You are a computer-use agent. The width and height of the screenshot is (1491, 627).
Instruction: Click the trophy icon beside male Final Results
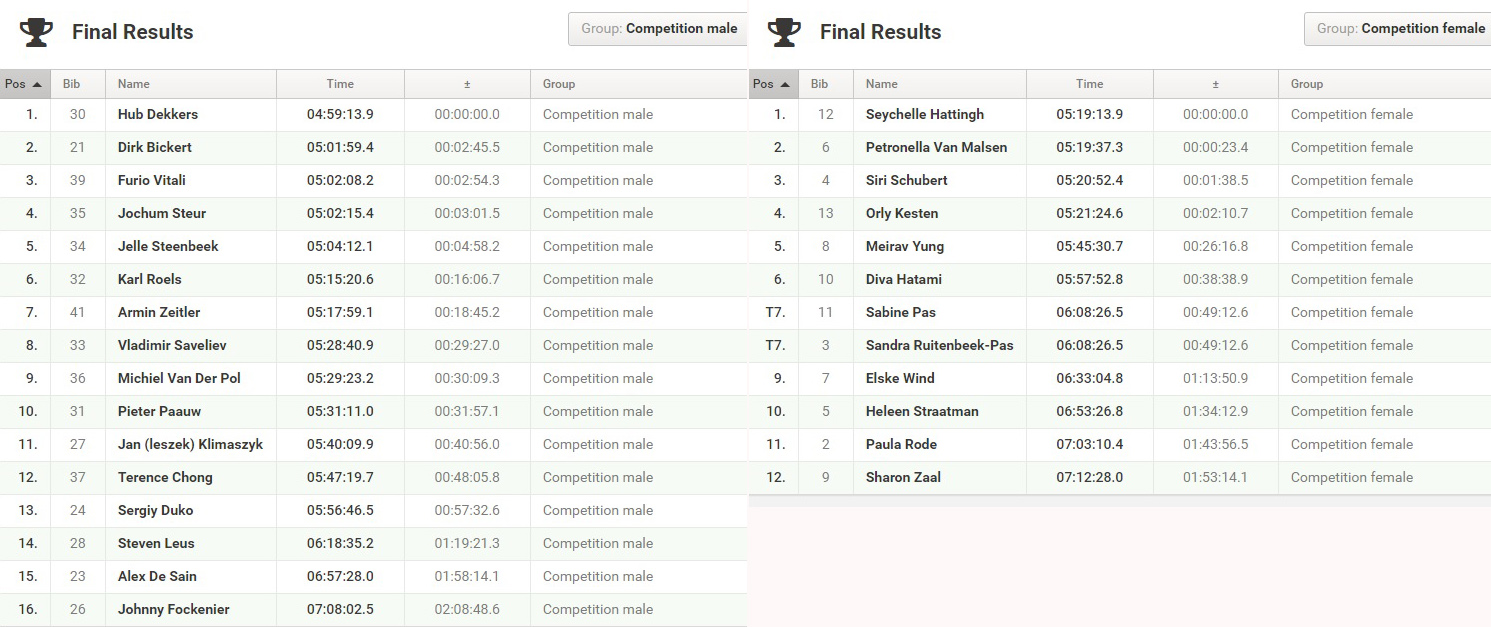[36, 32]
